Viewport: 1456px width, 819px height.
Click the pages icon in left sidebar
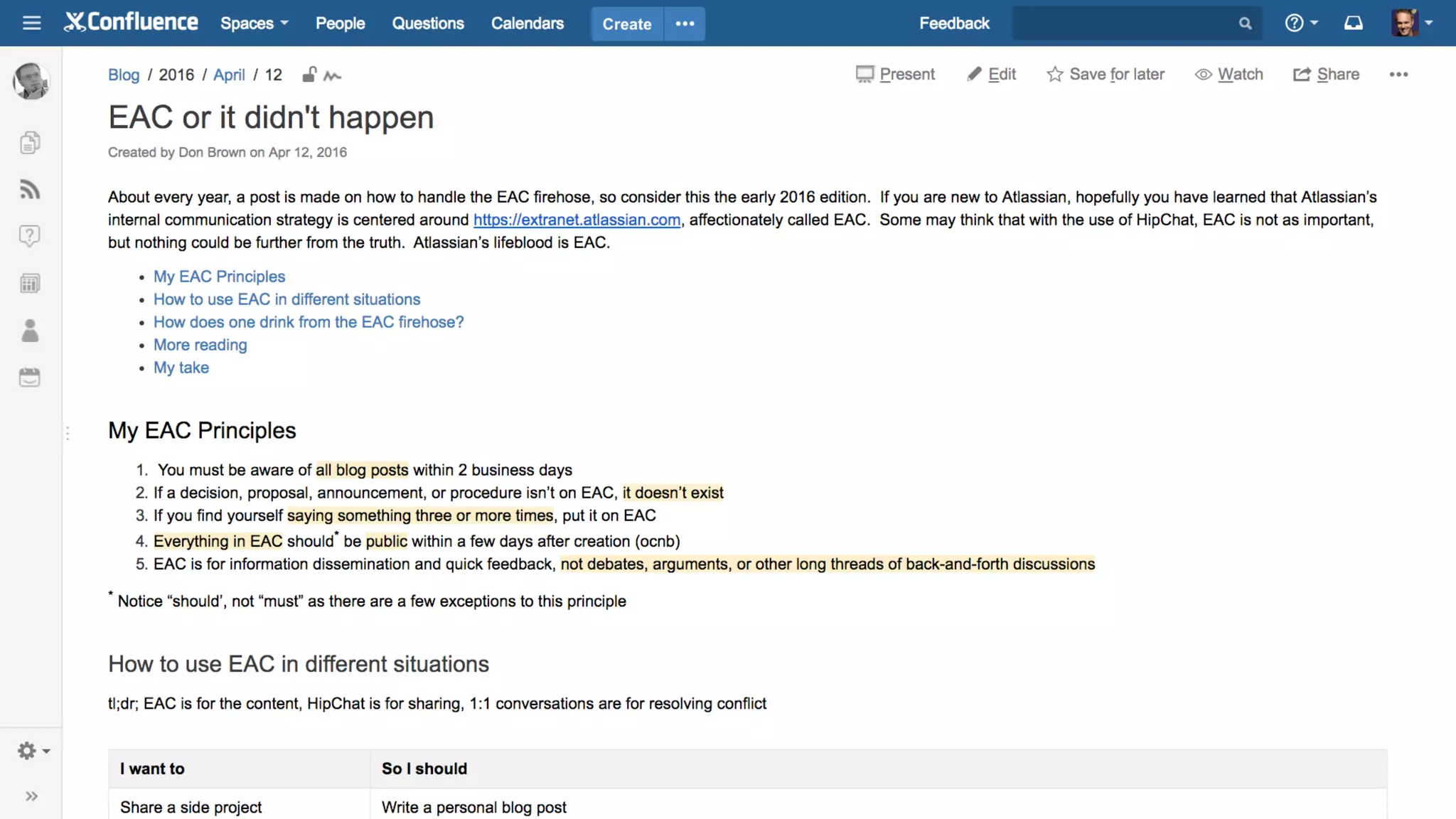pyautogui.click(x=30, y=143)
